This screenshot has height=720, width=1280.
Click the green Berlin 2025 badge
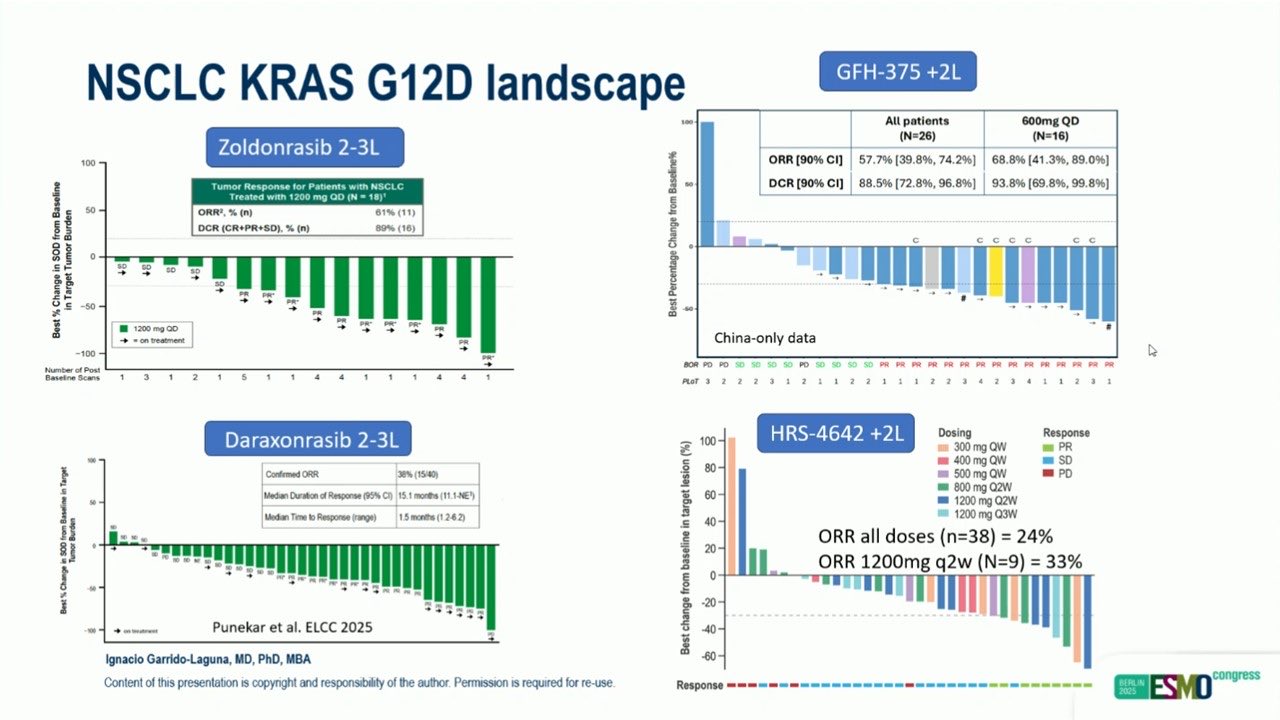tap(1131, 686)
